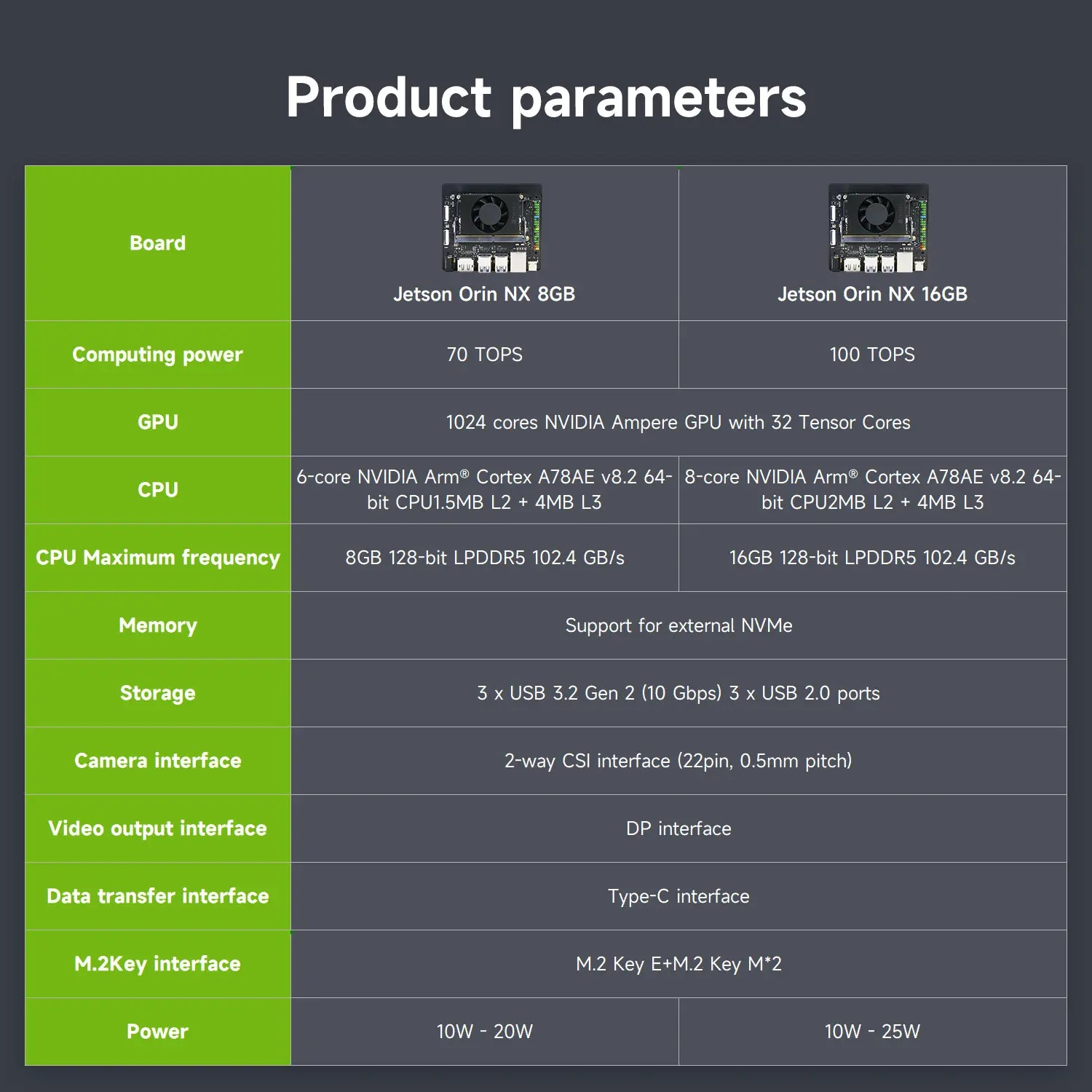Click the 6-core CPU specification cell

pyautogui.click(x=484, y=489)
